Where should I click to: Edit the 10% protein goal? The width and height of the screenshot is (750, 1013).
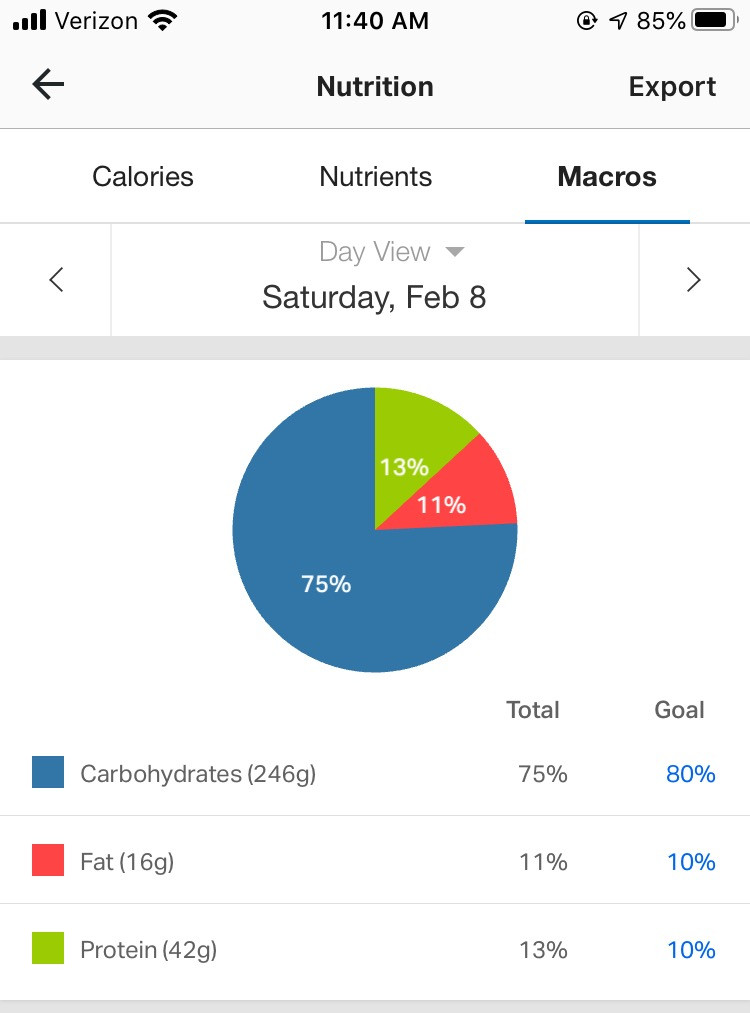tap(691, 950)
